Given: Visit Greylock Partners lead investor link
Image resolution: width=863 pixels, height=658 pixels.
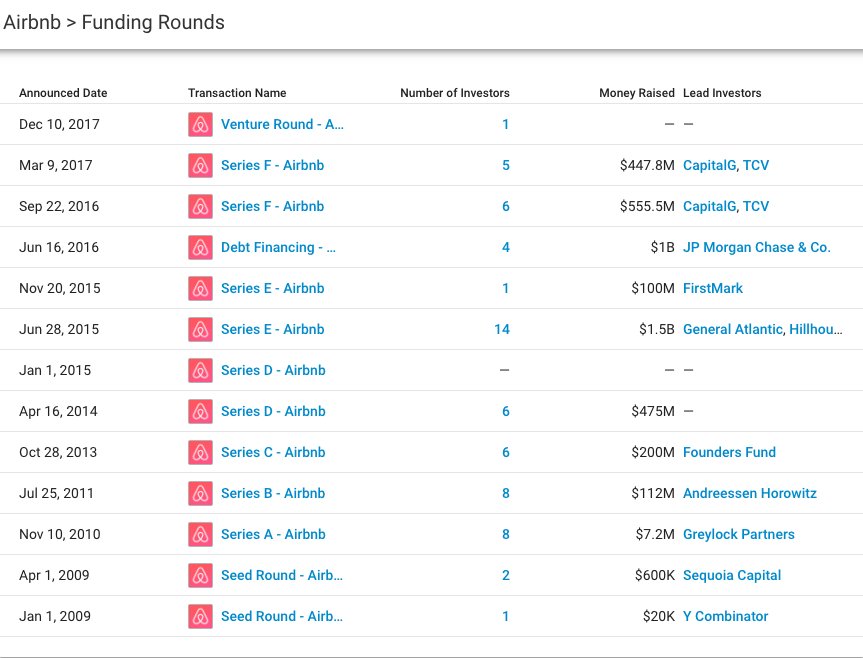Looking at the screenshot, I should pos(738,535).
